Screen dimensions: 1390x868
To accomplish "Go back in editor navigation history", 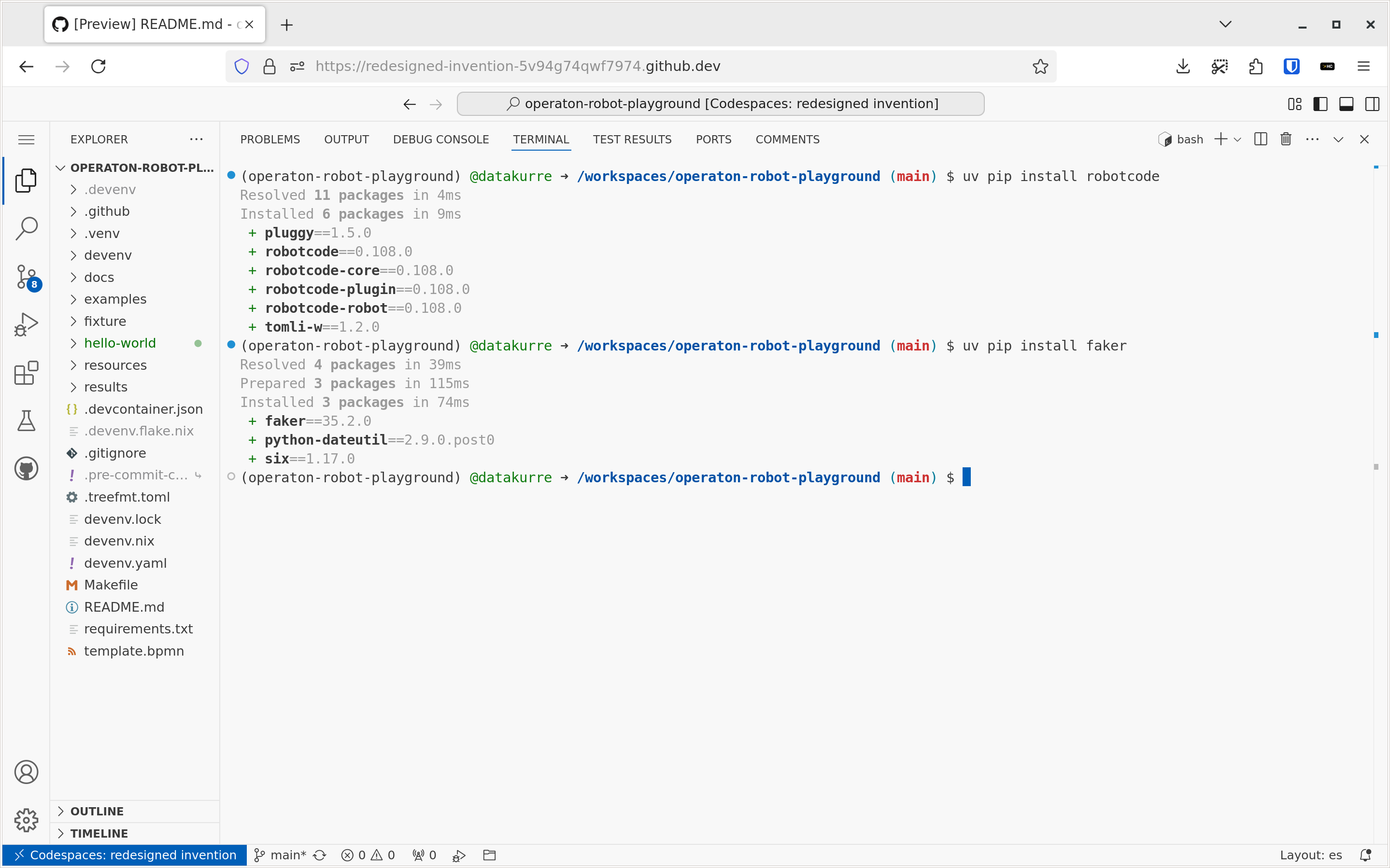I will click(x=410, y=104).
